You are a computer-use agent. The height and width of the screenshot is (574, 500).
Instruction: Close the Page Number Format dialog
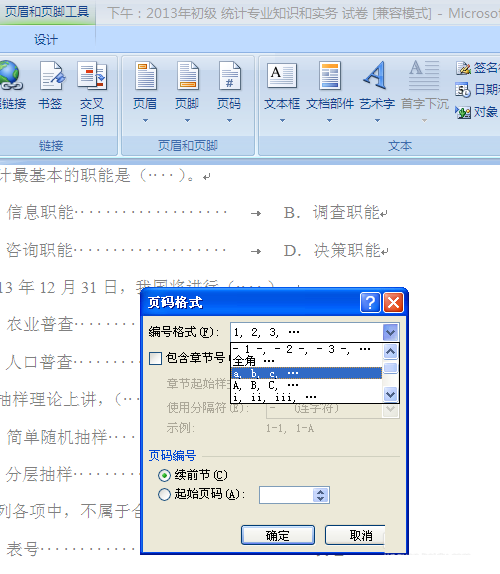tap(393, 303)
